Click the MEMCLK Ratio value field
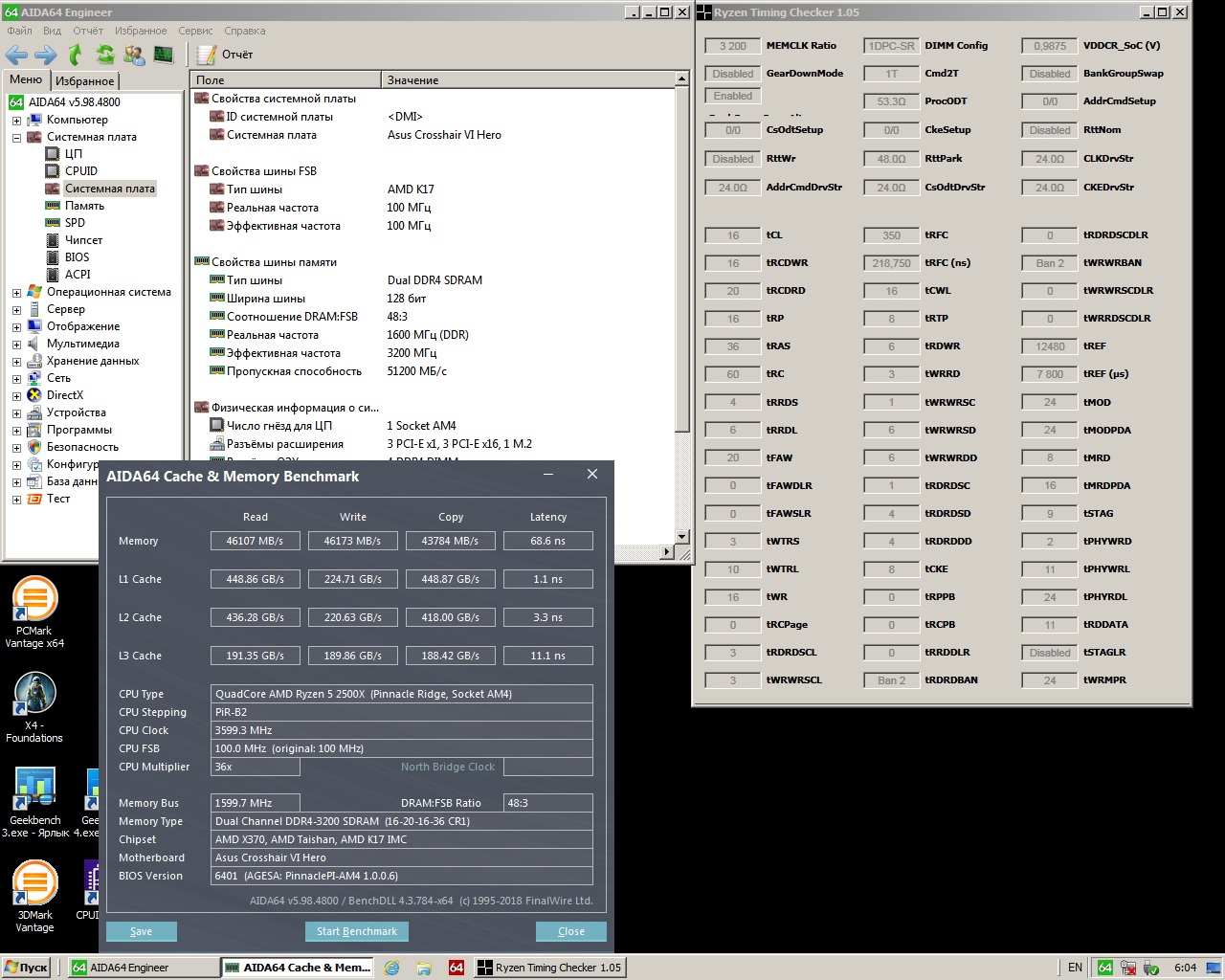The width and height of the screenshot is (1225, 980). tap(733, 46)
